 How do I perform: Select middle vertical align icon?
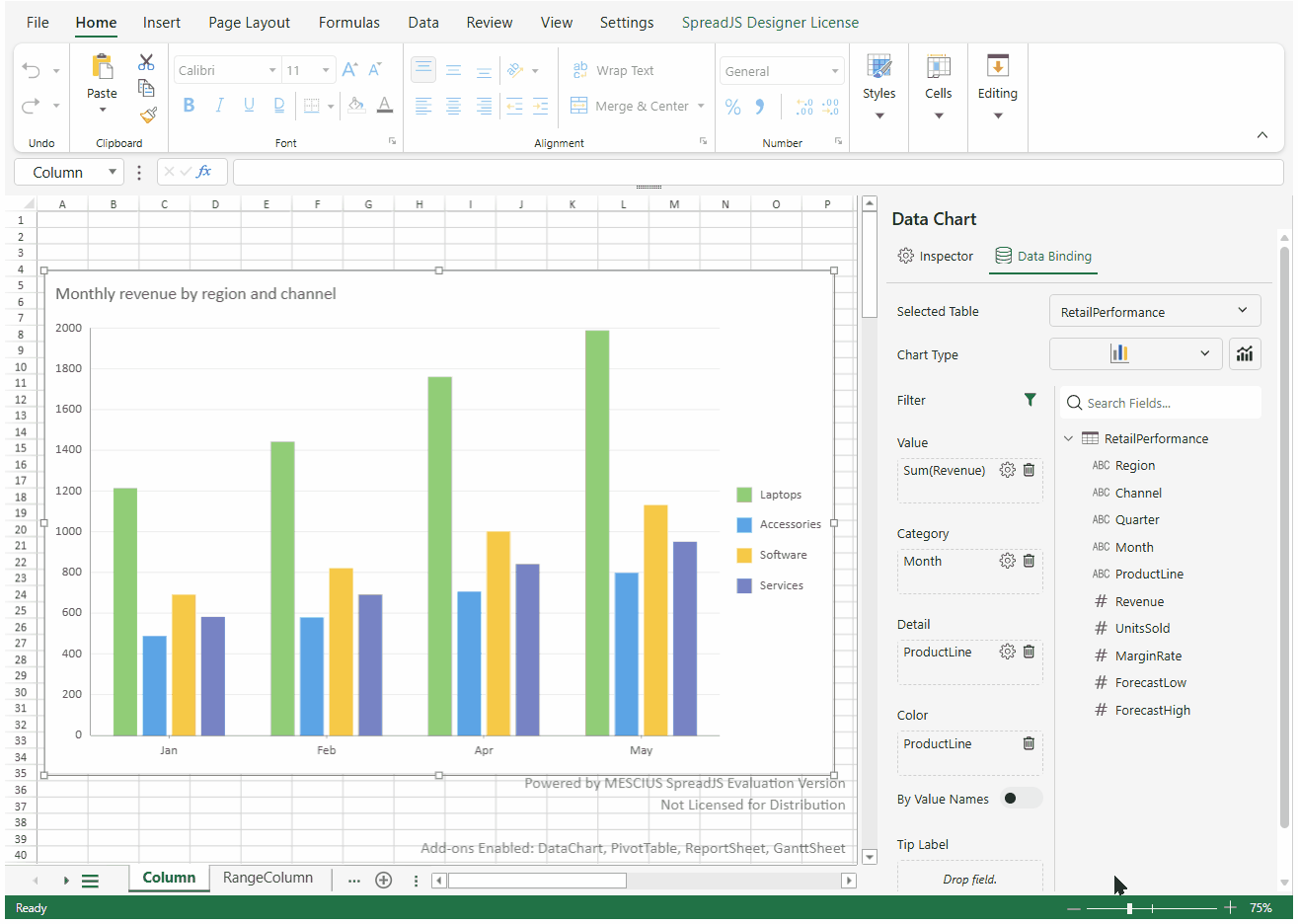(454, 70)
